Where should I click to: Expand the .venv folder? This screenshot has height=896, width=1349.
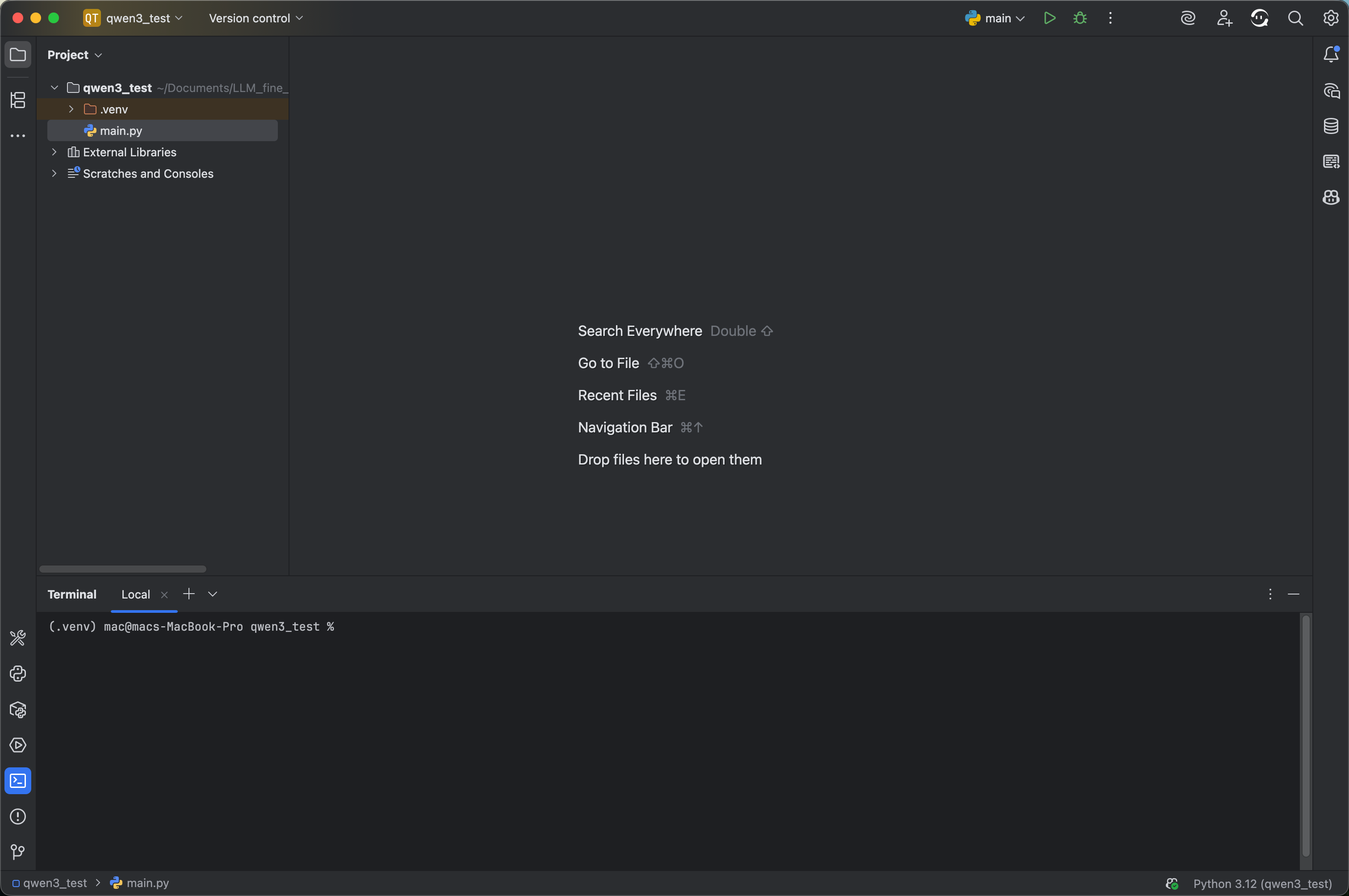coord(71,109)
